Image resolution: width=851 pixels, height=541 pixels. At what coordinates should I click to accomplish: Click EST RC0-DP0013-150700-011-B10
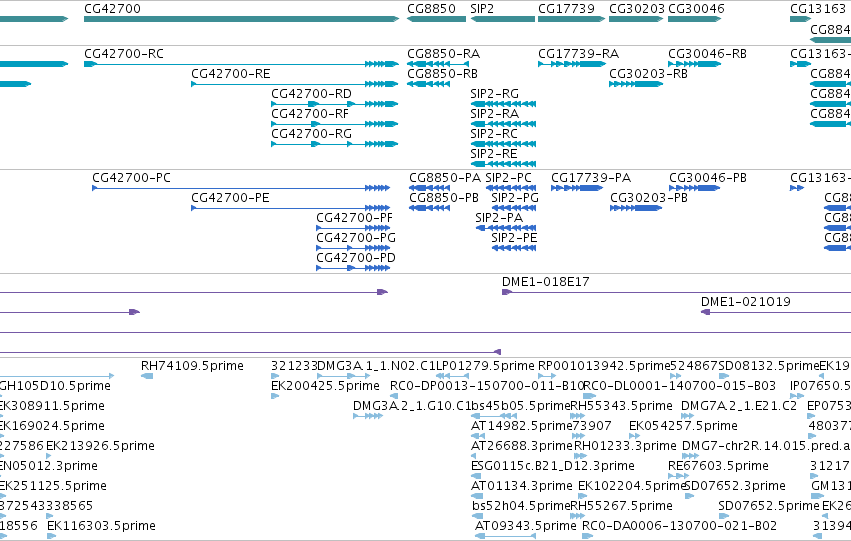394,396
